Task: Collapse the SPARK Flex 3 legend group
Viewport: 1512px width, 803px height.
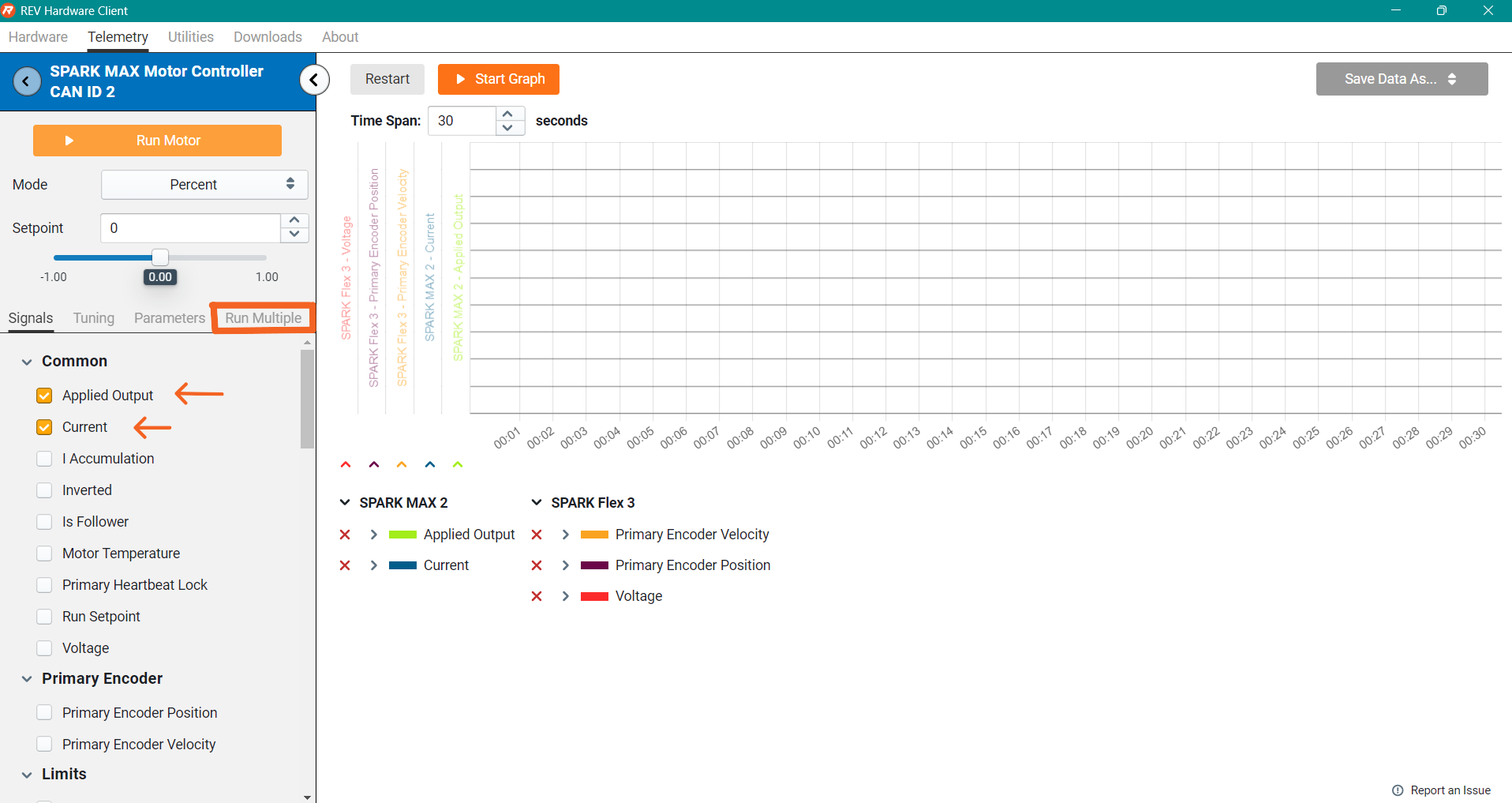Action: click(537, 503)
